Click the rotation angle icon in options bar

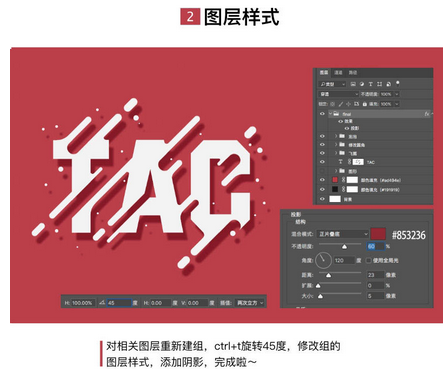pyautogui.click(x=102, y=303)
